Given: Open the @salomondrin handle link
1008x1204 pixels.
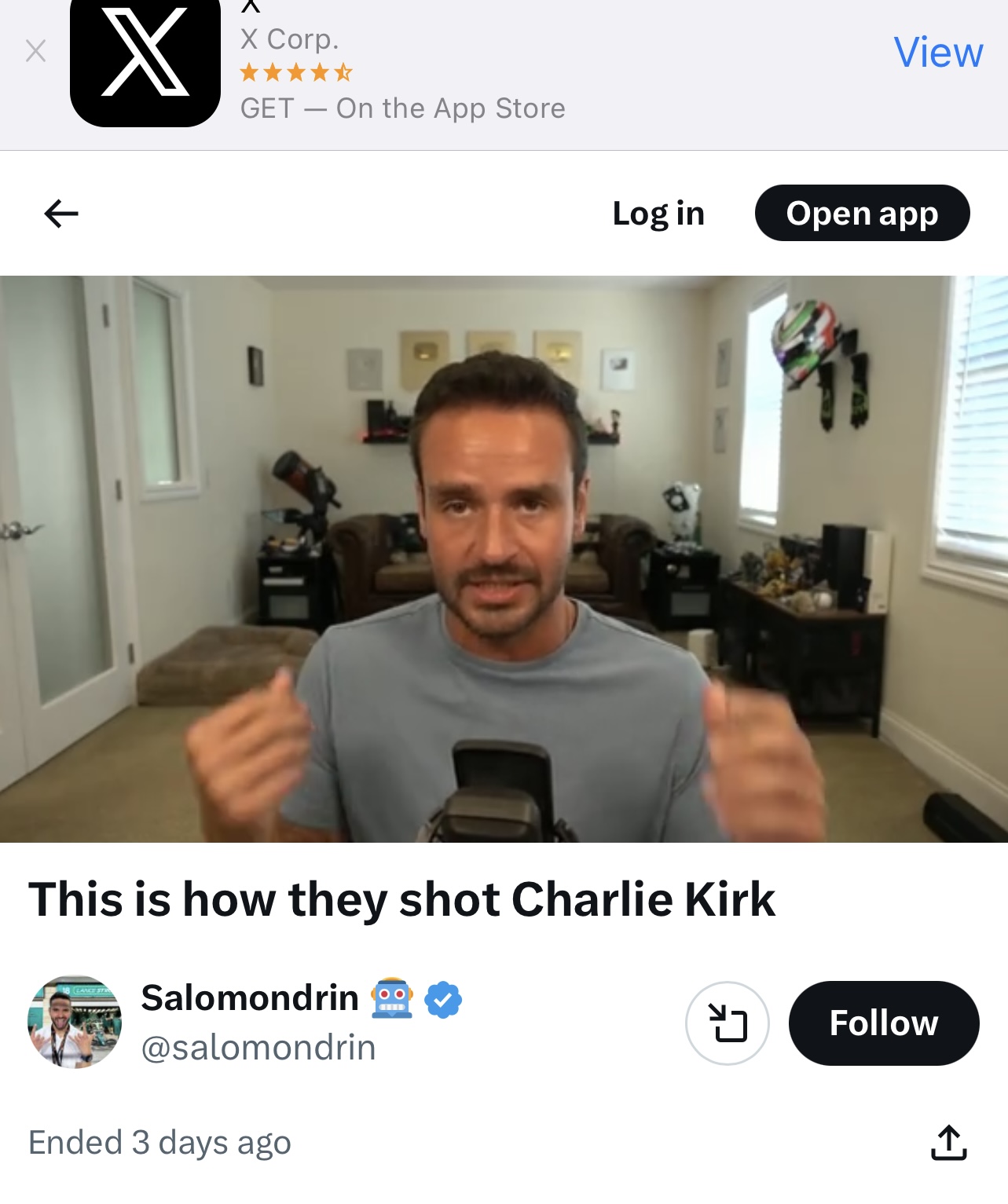Looking at the screenshot, I should point(258,1048).
